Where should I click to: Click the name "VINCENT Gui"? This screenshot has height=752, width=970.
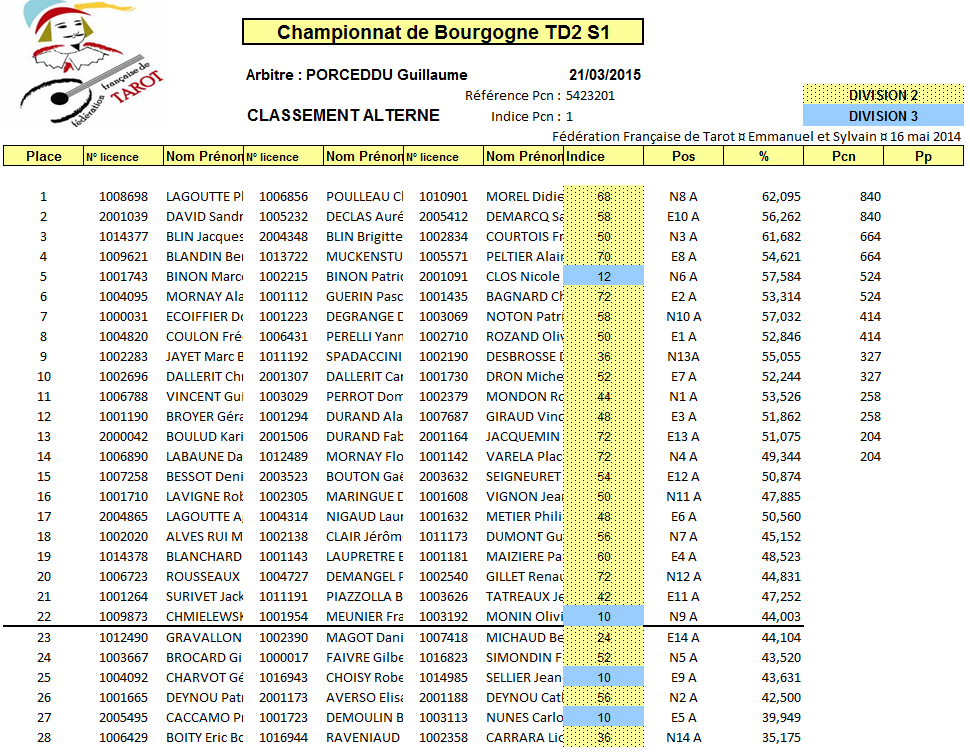tap(204, 396)
